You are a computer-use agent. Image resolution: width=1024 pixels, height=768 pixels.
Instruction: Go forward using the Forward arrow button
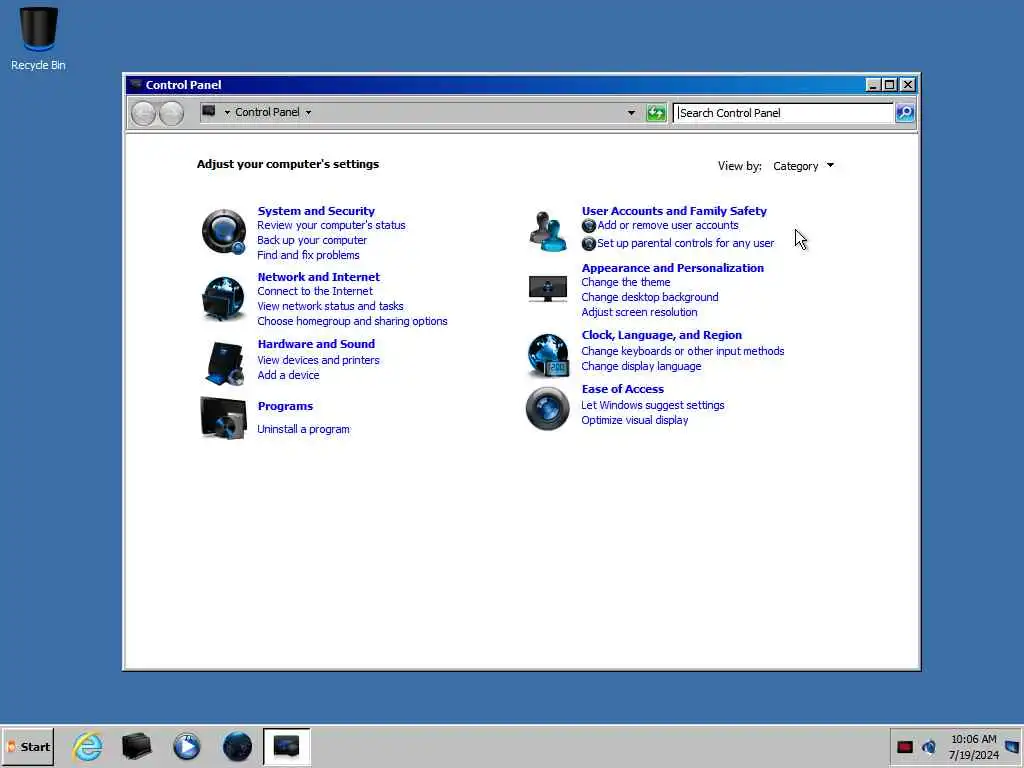[171, 113]
